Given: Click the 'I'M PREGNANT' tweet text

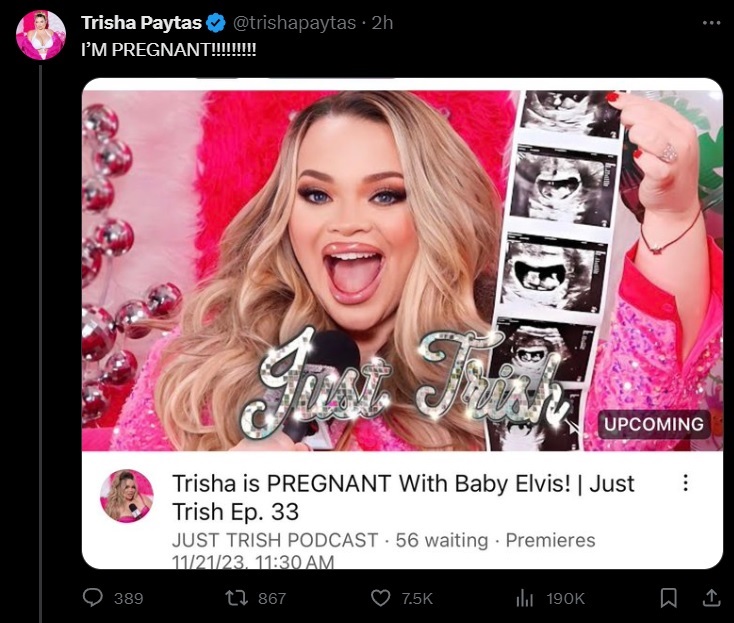Looking at the screenshot, I should tap(169, 50).
